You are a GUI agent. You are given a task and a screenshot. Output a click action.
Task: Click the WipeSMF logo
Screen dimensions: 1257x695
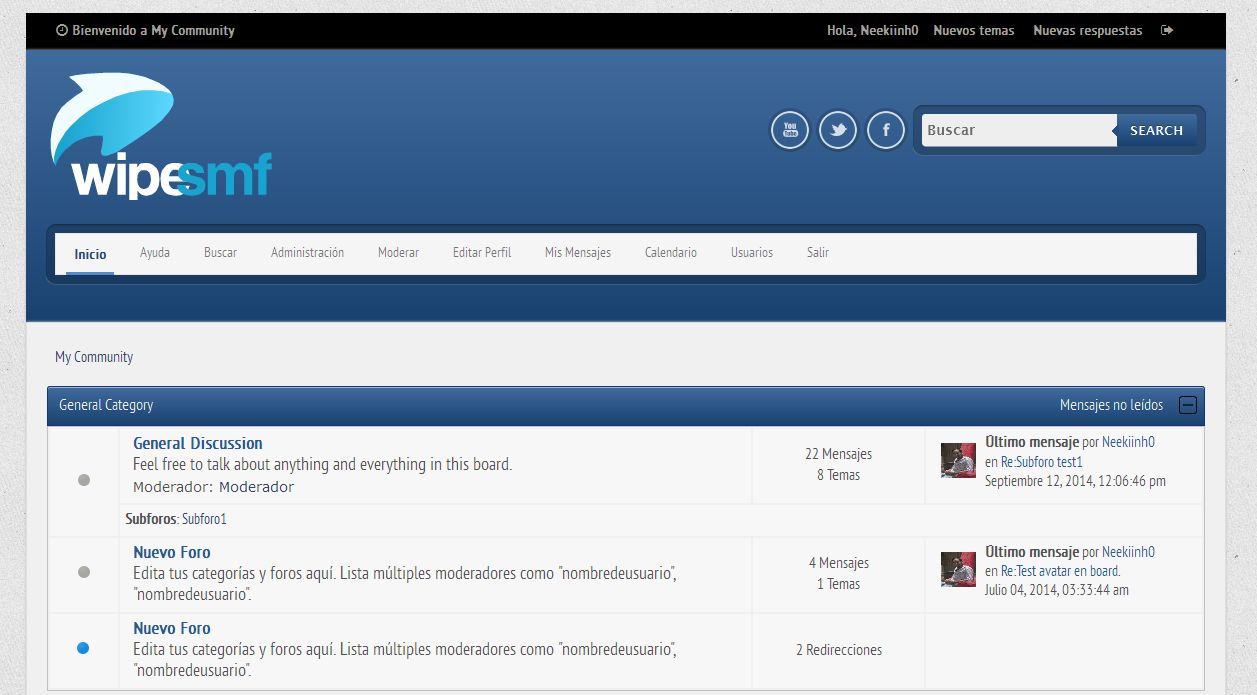(161, 136)
